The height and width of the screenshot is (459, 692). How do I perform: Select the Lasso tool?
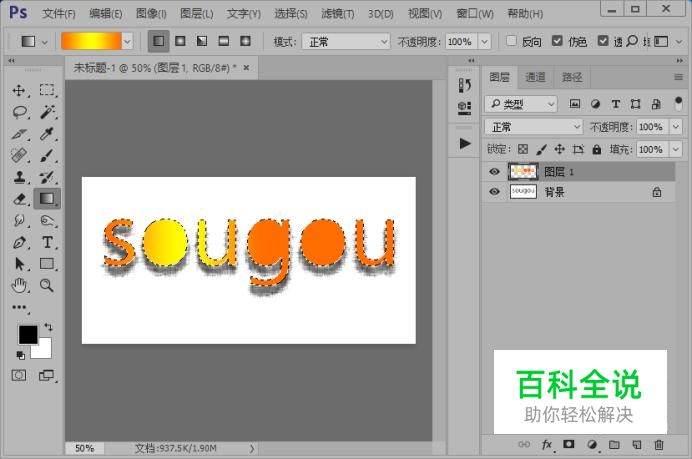coord(19,112)
